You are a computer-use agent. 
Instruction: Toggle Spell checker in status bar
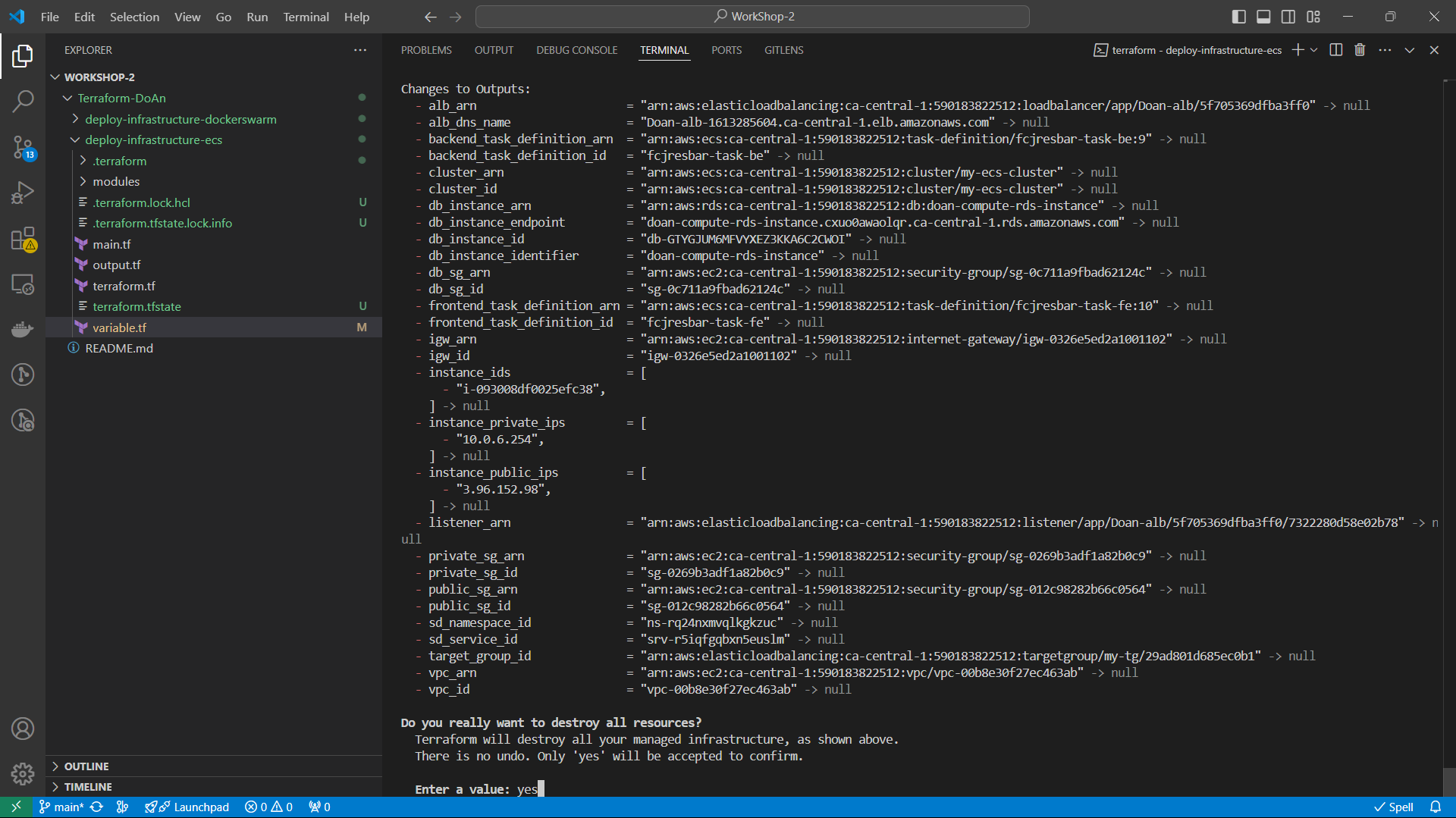tap(1394, 807)
